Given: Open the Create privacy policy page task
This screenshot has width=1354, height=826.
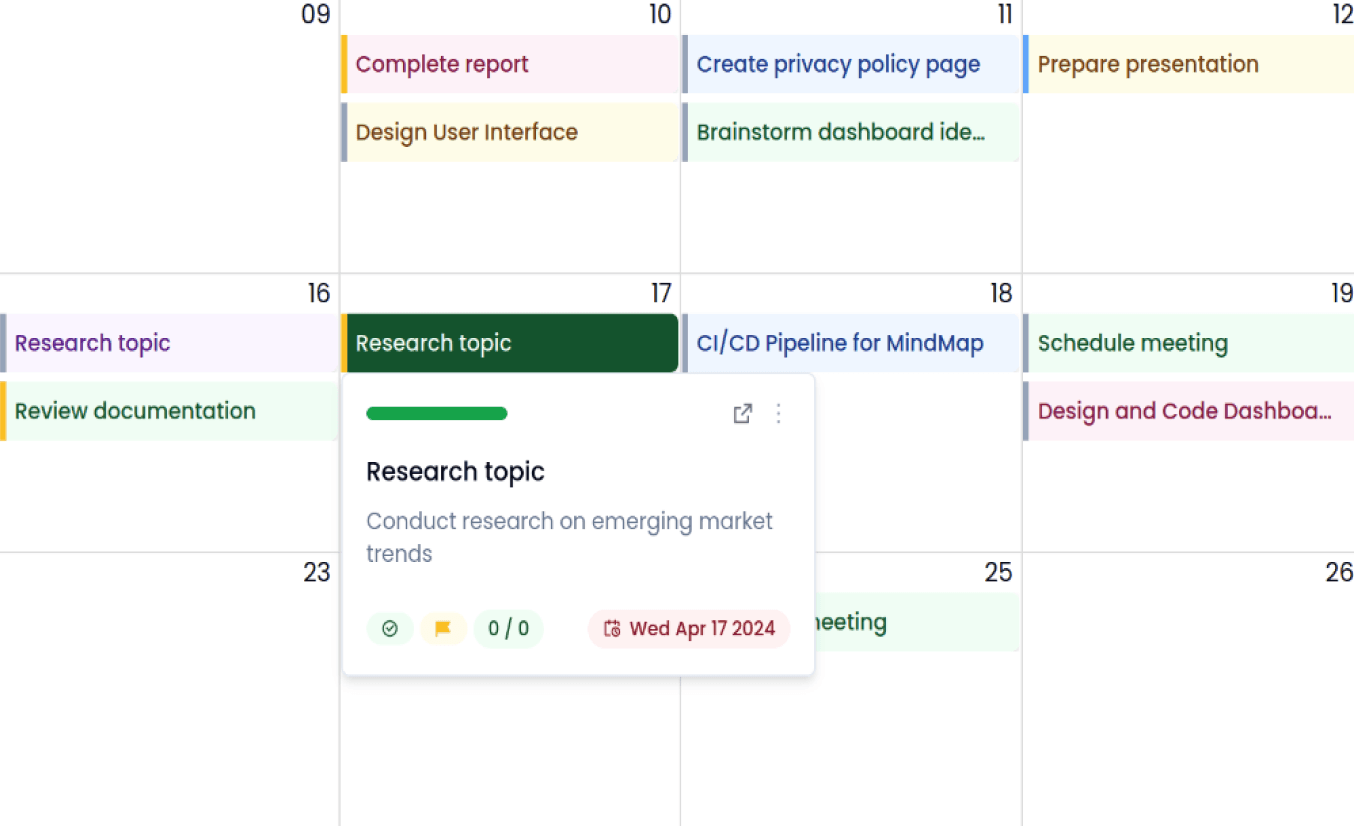Looking at the screenshot, I should pyautogui.click(x=838, y=64).
